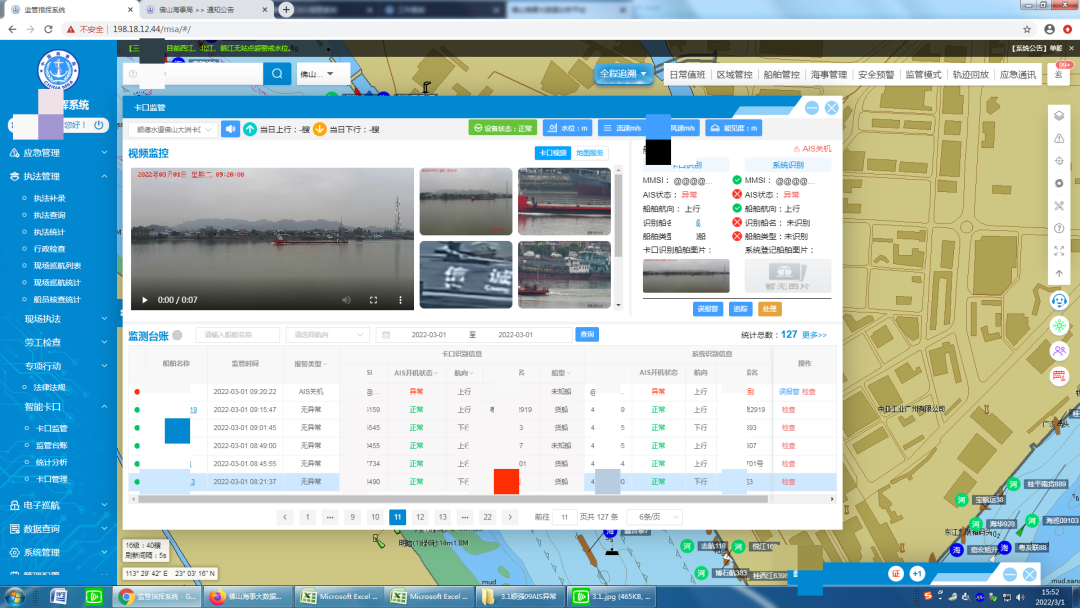Open the 全程追溯 dropdown
This screenshot has height=608, width=1080.
pos(624,74)
